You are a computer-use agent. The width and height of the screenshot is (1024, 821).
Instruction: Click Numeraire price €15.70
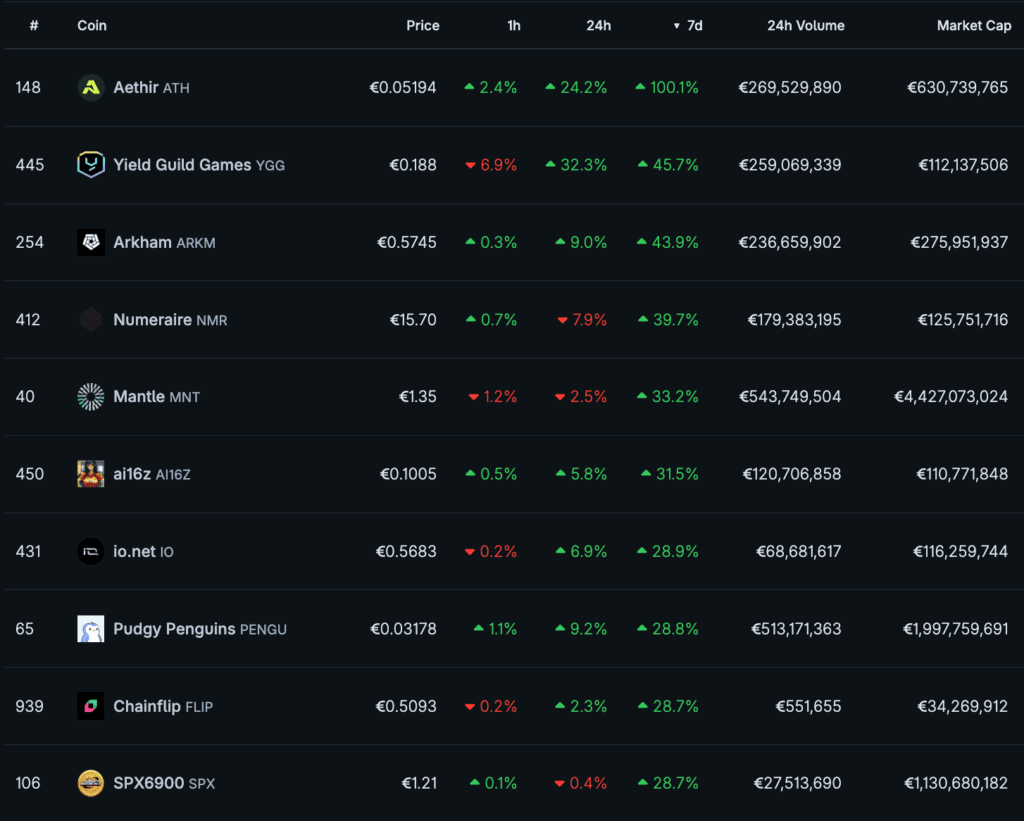point(413,319)
